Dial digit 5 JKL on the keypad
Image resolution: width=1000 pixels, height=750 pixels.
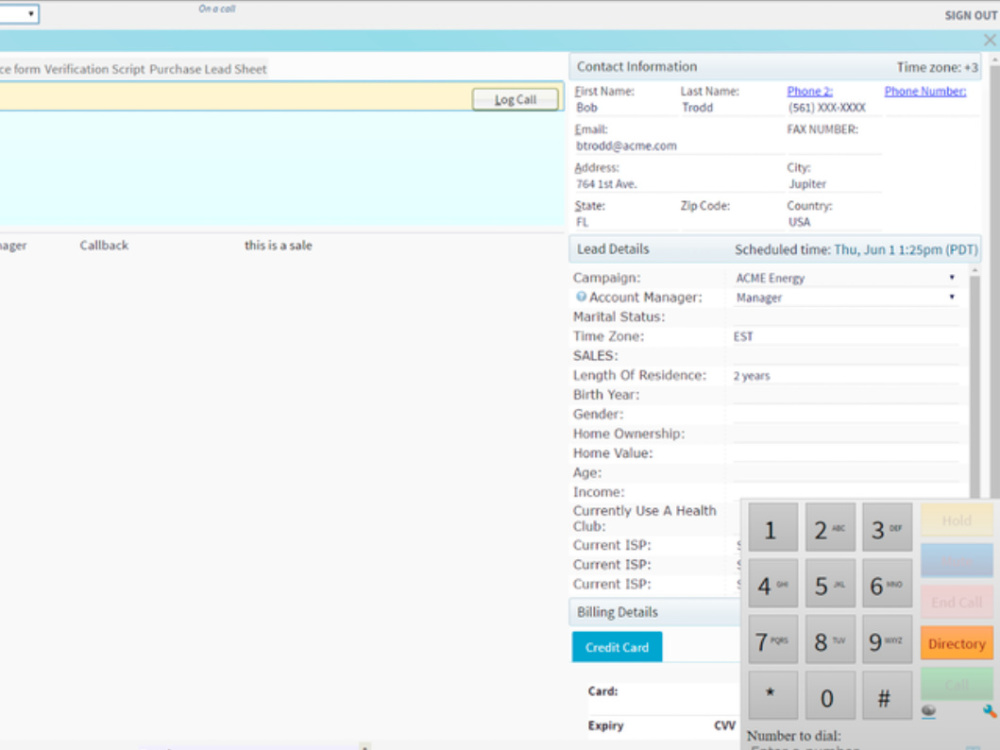[830, 584]
